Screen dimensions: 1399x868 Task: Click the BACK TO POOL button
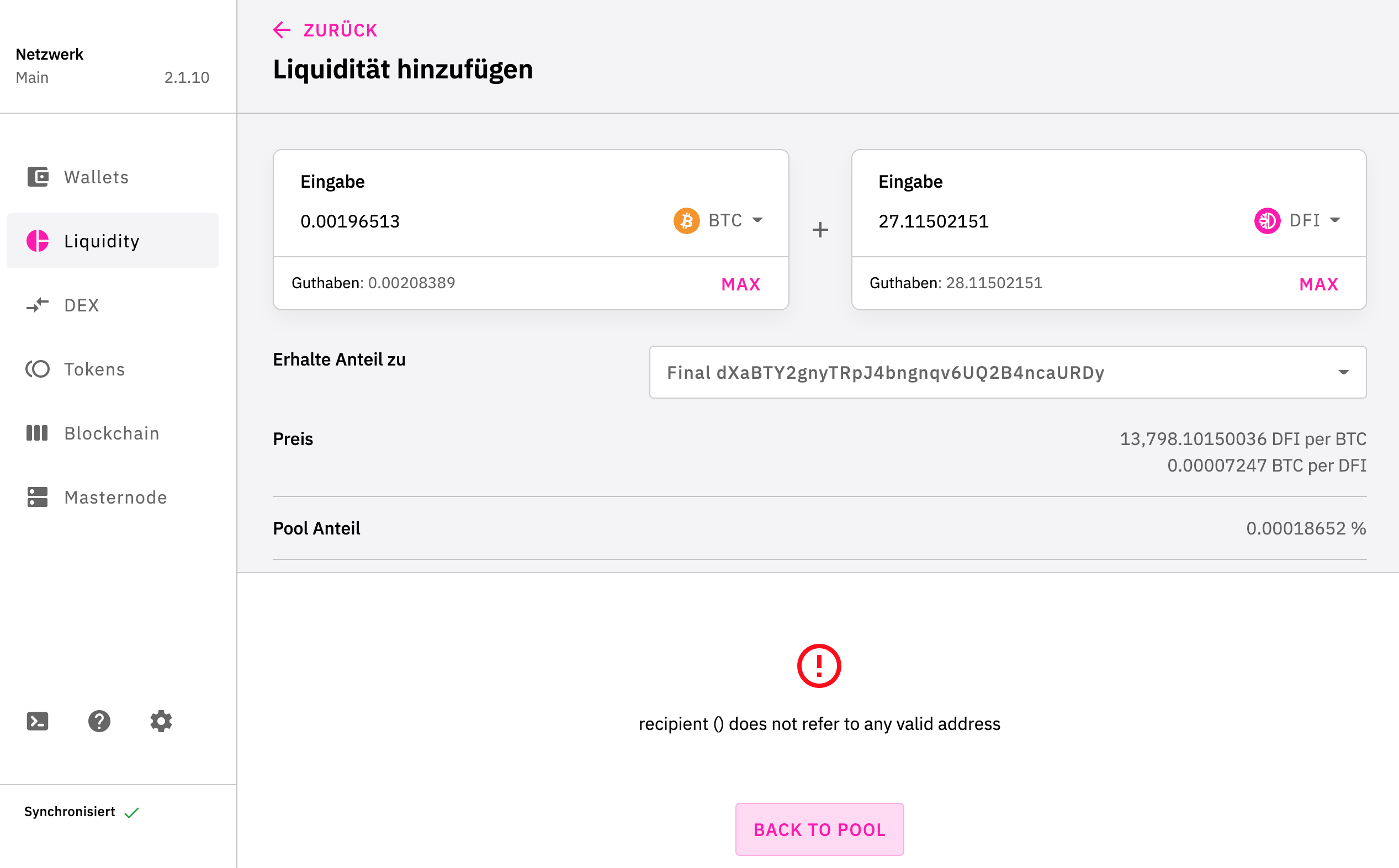coord(819,829)
